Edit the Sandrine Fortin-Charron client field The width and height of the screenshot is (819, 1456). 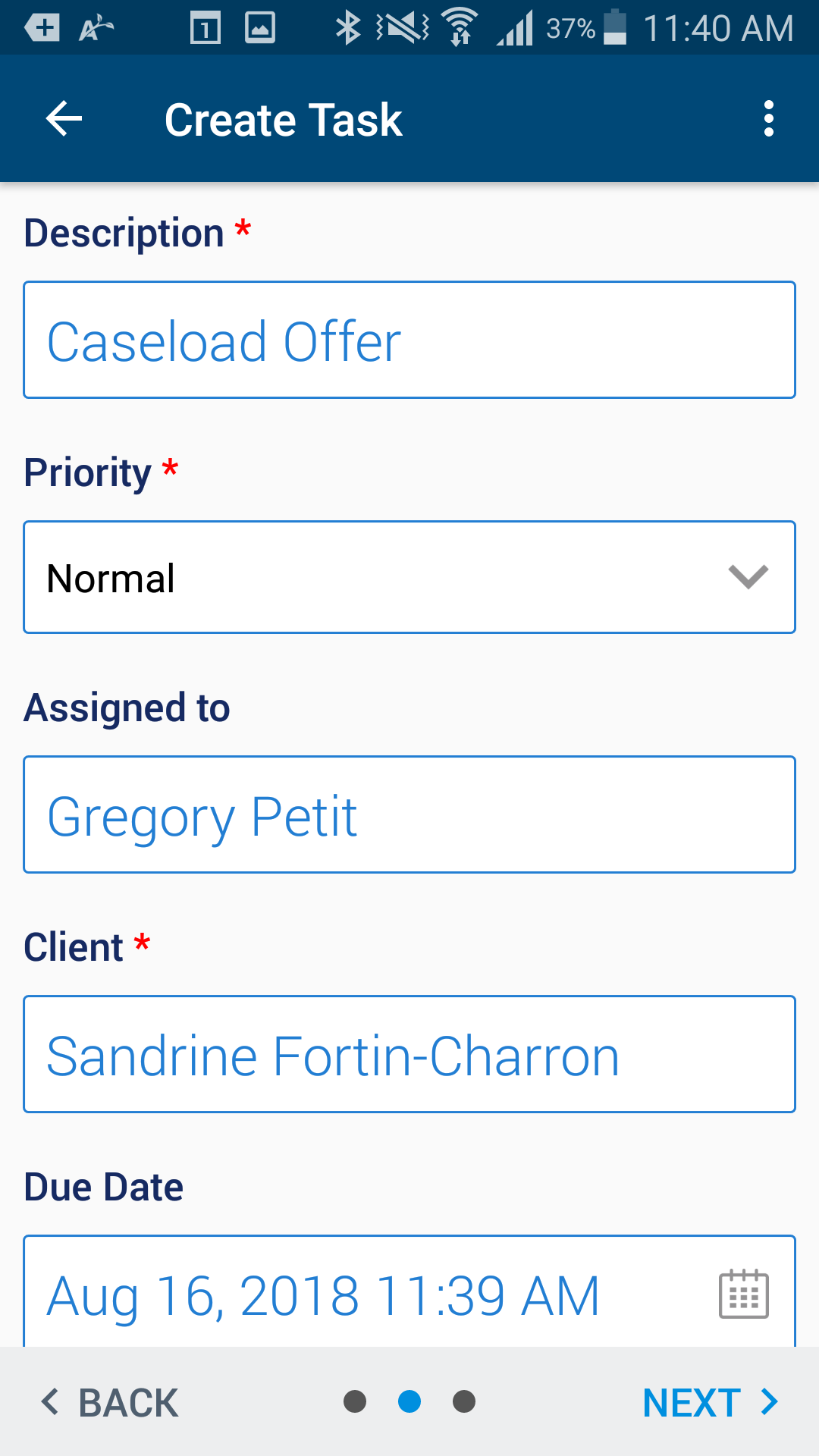pos(409,1054)
